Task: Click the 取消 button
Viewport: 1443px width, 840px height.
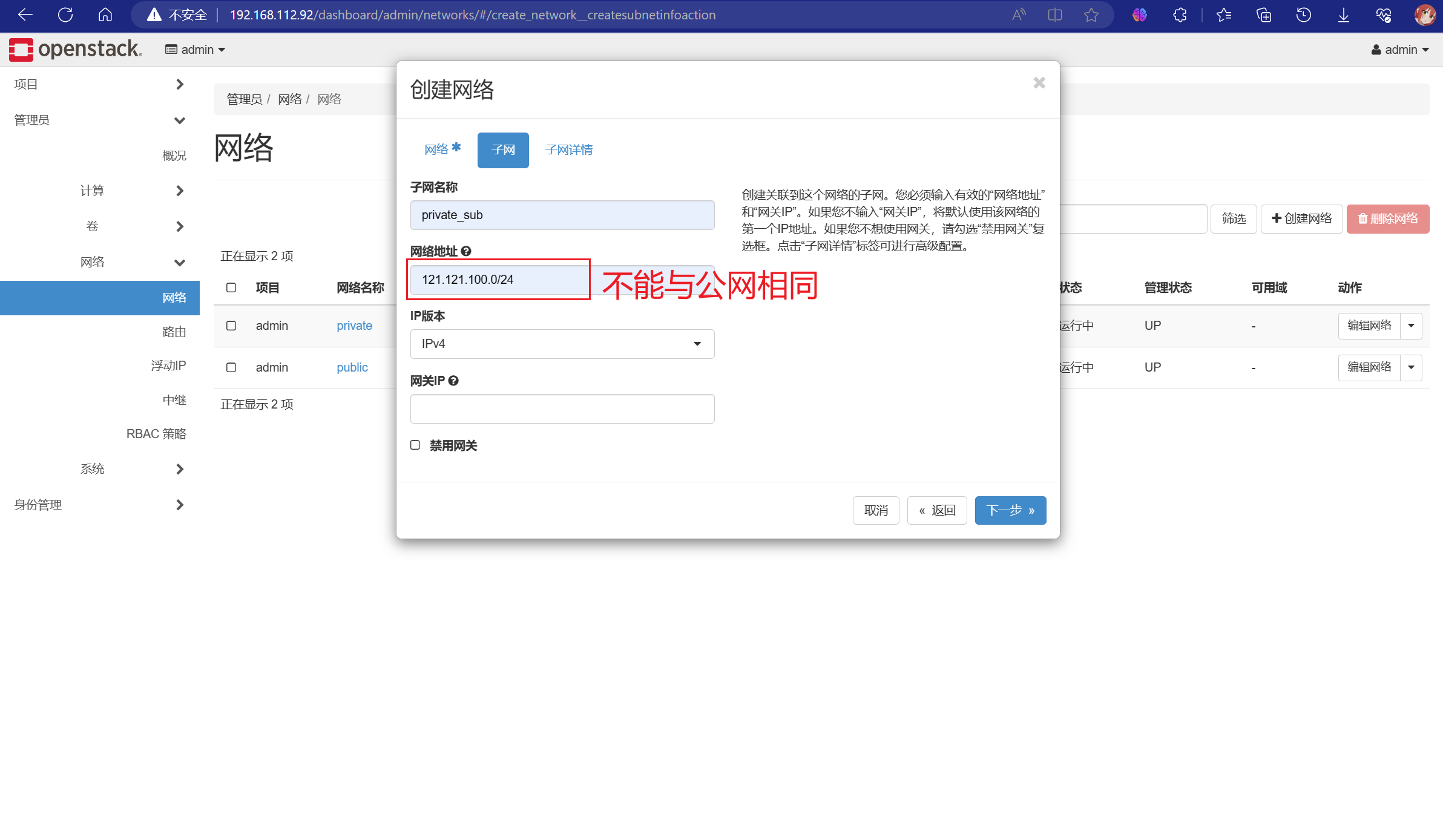Action: (875, 510)
